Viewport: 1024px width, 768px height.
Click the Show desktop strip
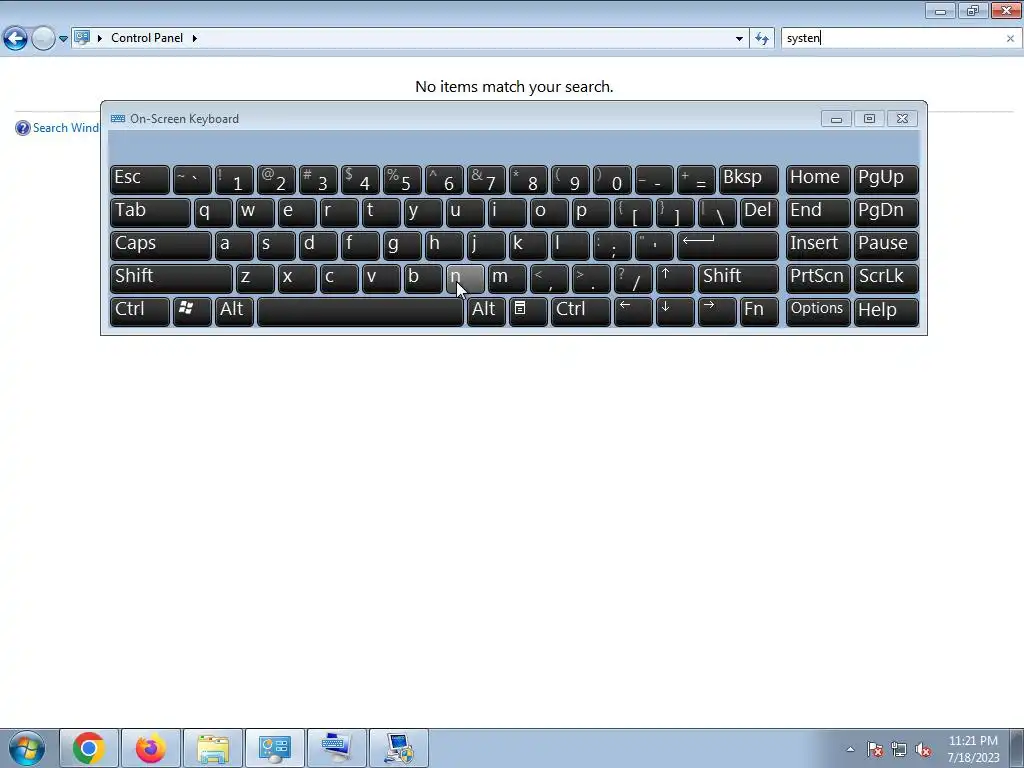click(x=1017, y=748)
